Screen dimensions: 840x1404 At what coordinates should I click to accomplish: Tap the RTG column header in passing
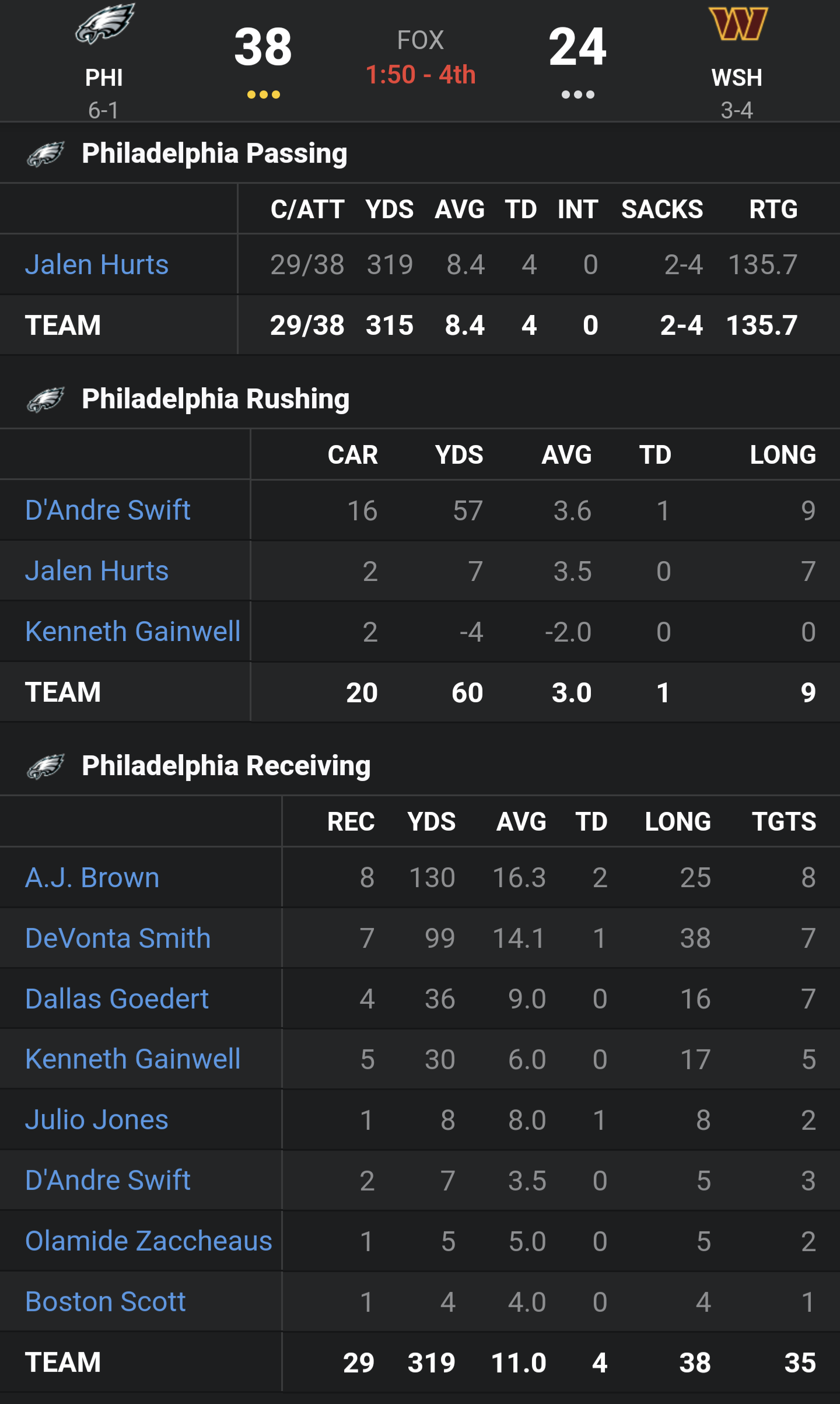tap(773, 209)
